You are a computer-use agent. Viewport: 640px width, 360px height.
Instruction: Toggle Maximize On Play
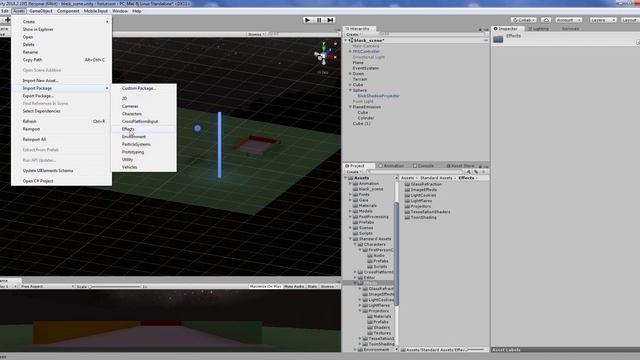tap(265, 287)
